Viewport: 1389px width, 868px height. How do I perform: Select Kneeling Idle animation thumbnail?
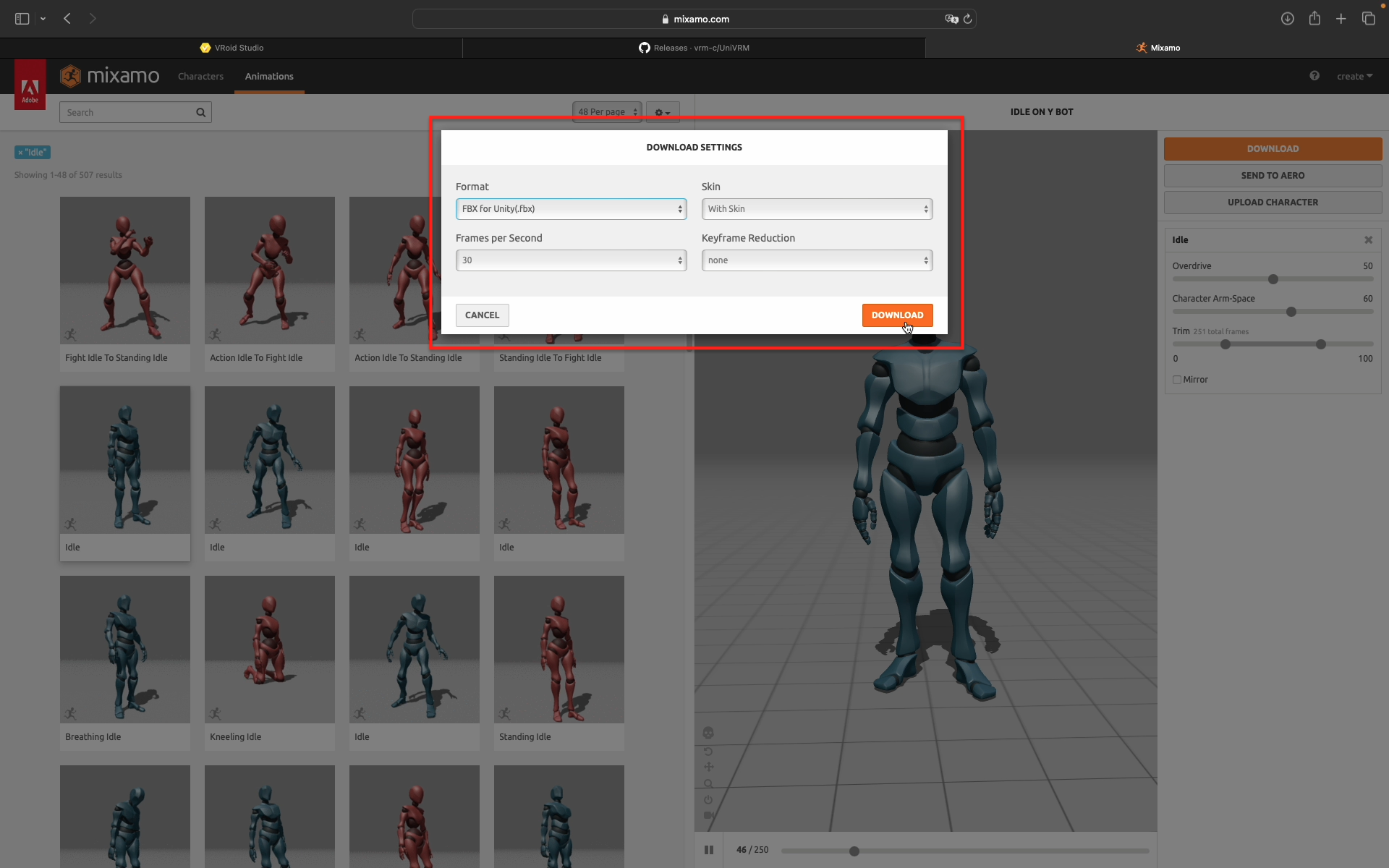270,650
